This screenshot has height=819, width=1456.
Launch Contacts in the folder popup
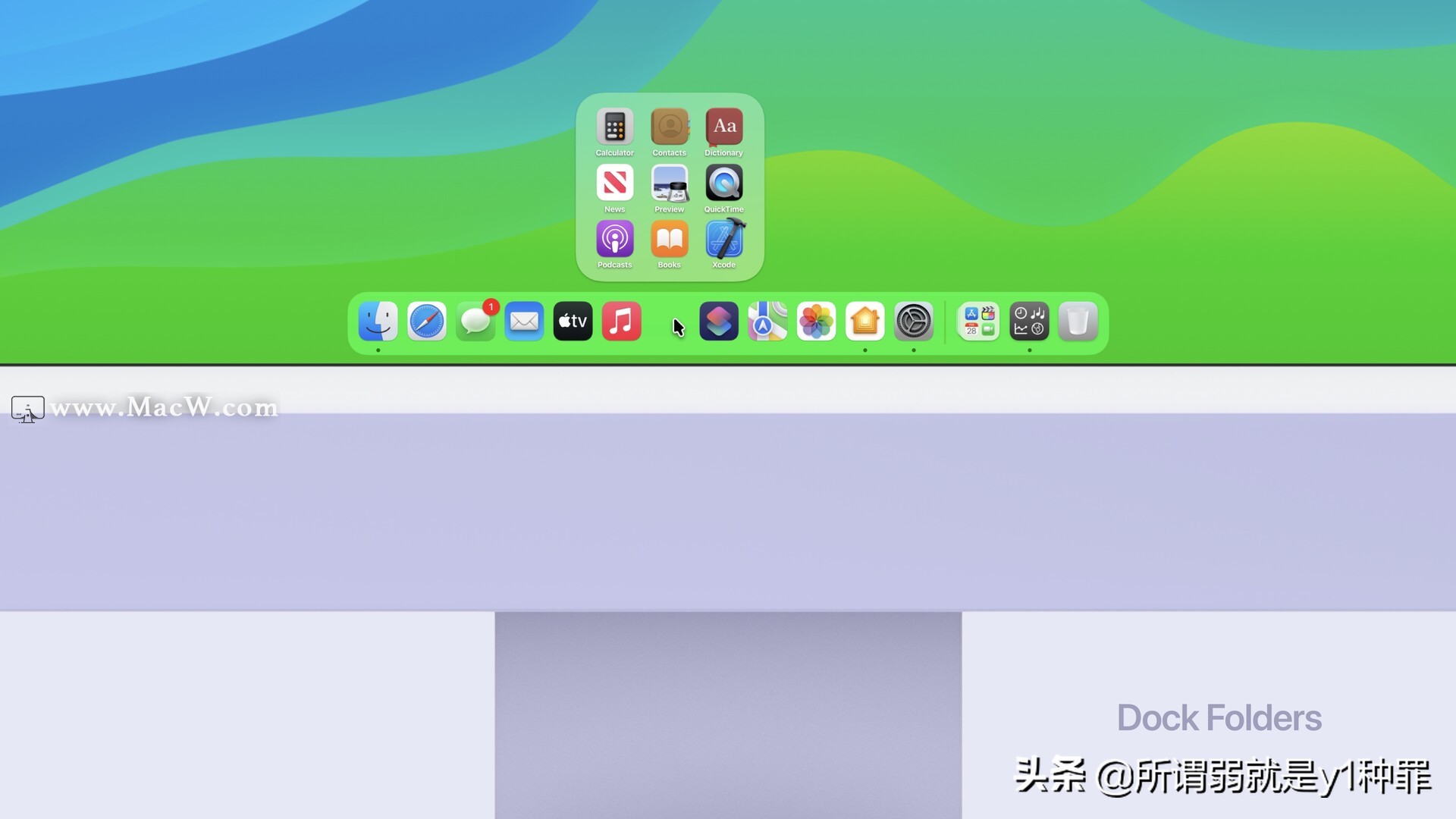click(x=669, y=127)
